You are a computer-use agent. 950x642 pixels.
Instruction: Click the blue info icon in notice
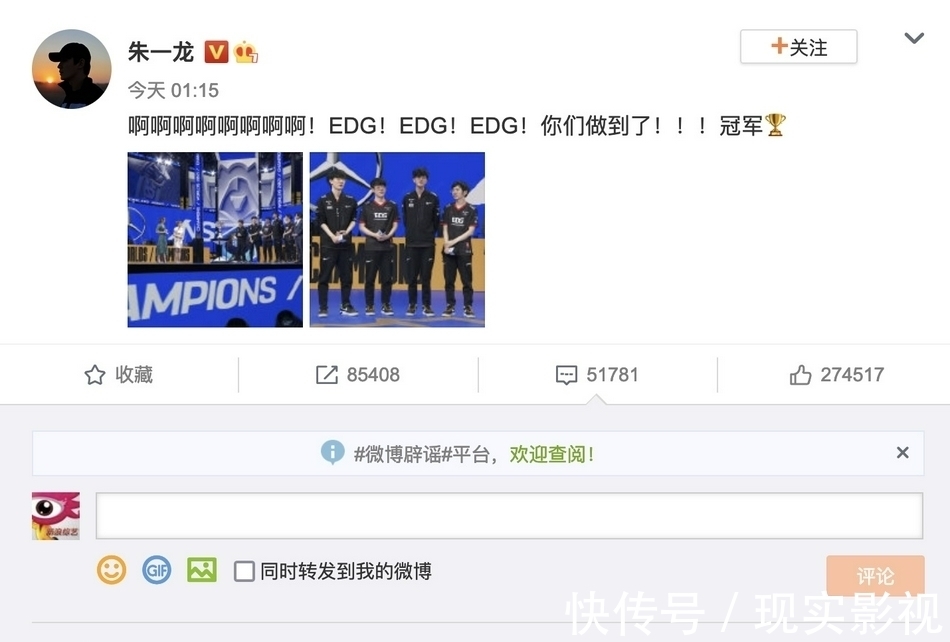(x=333, y=452)
